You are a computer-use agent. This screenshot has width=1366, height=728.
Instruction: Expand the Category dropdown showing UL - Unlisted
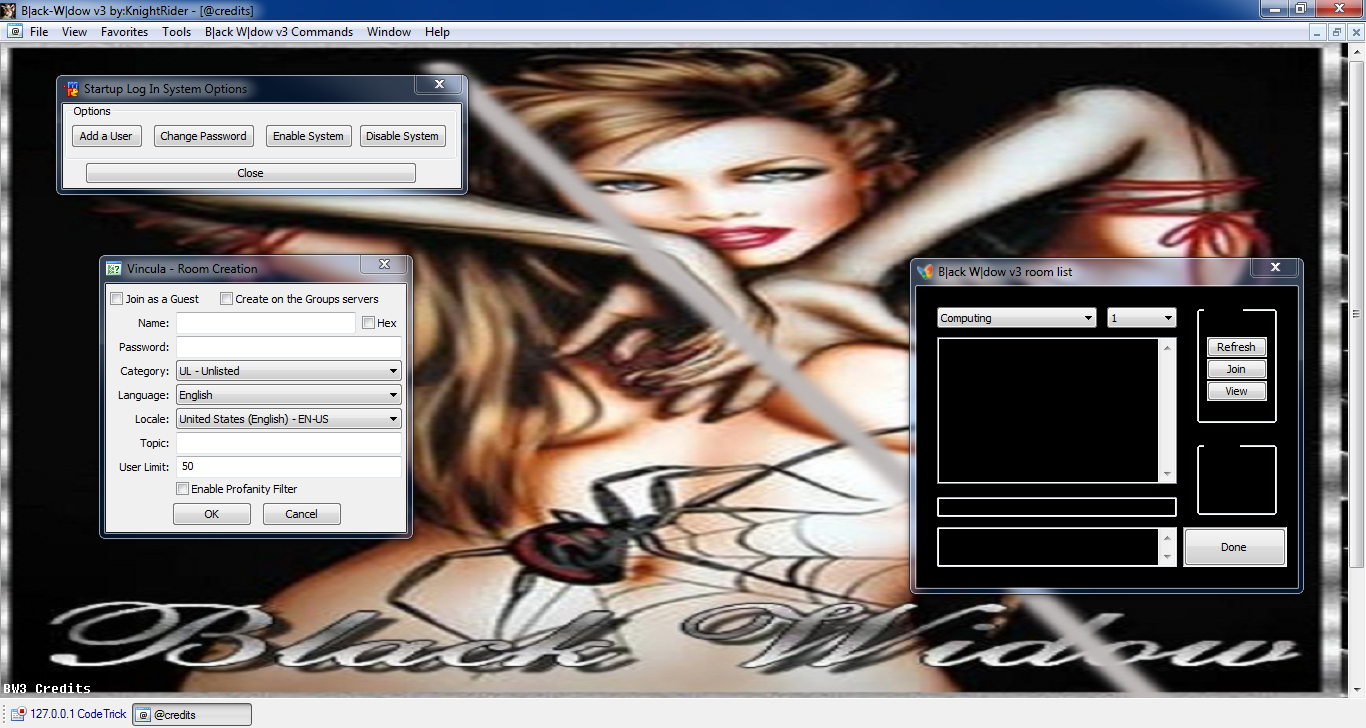tap(289, 371)
